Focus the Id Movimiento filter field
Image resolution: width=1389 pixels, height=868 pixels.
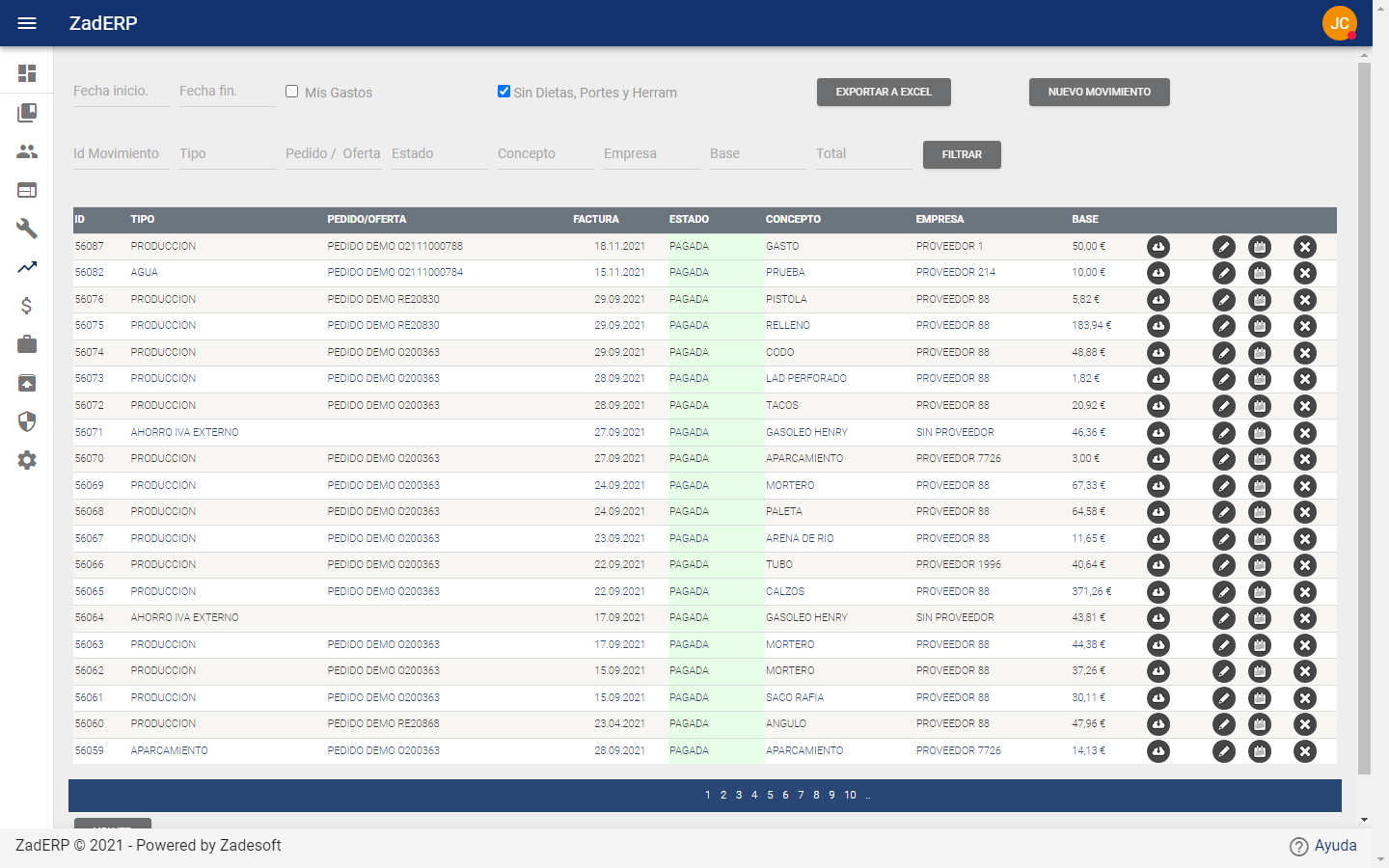click(x=122, y=154)
